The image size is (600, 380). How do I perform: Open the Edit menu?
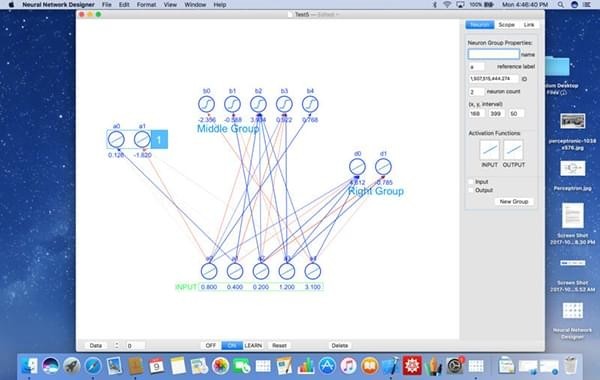[124, 5]
